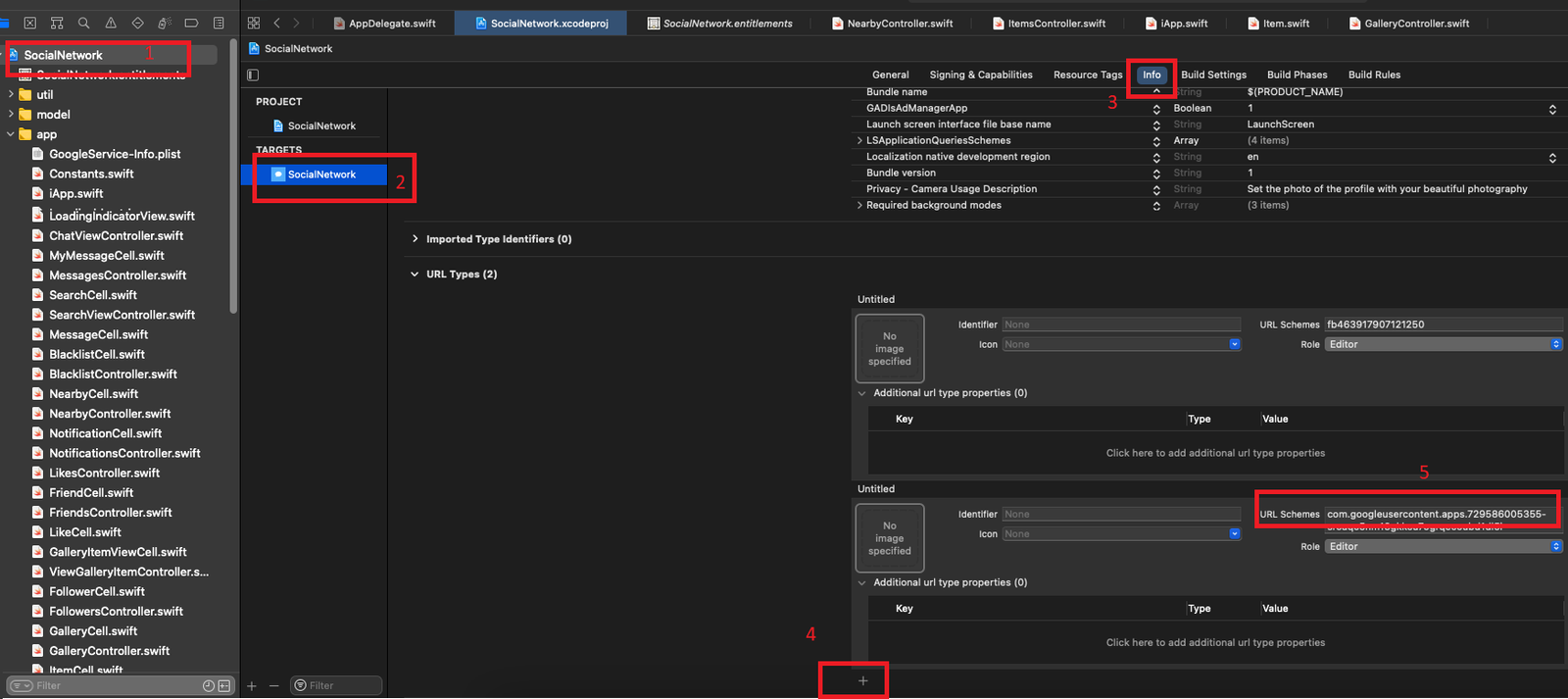The height and width of the screenshot is (699, 1568).
Task: Switch to Build Rules tab
Action: (x=1374, y=75)
